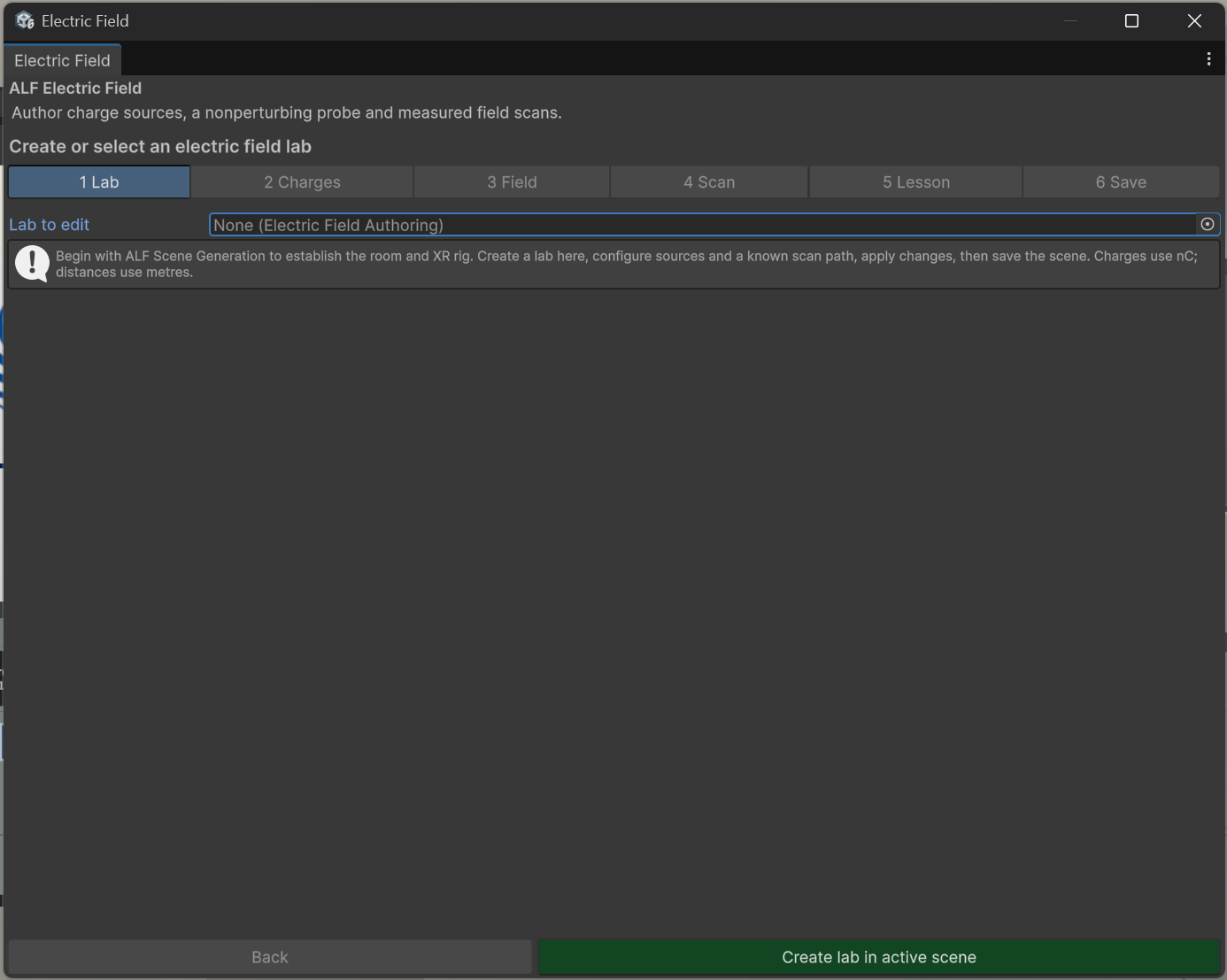
Task: Maximize the Electric Field window
Action: coord(1131,20)
